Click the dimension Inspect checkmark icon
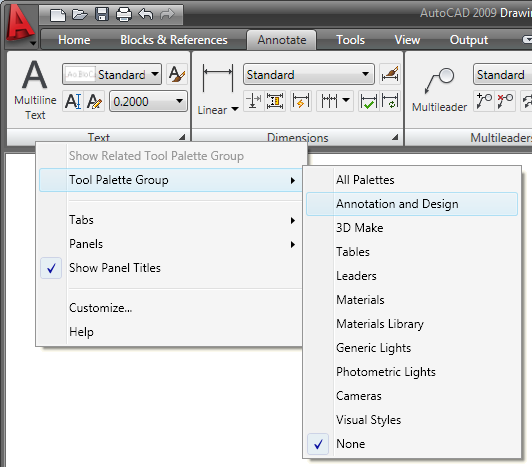The width and height of the screenshot is (532, 467). [369, 101]
